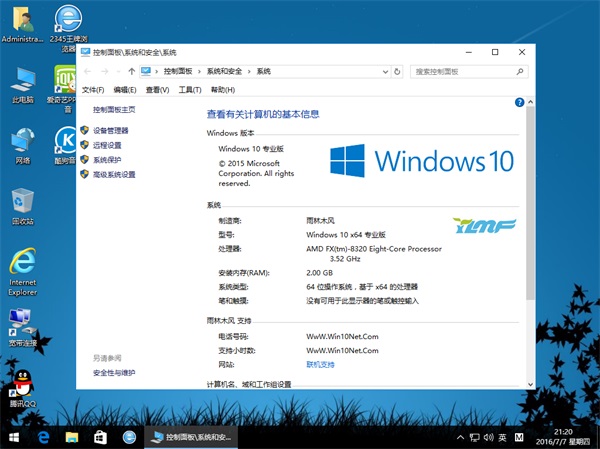
Task: Open the 高级系统设置 link
Action: [x=114, y=175]
